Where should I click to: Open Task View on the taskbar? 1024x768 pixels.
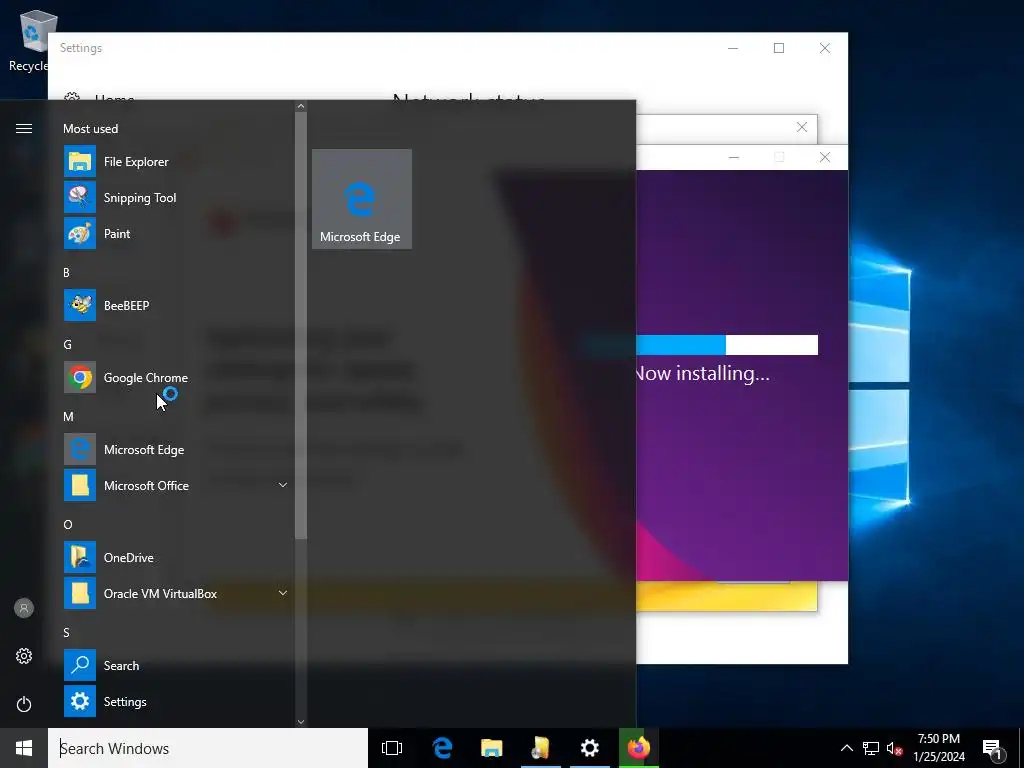click(392, 748)
